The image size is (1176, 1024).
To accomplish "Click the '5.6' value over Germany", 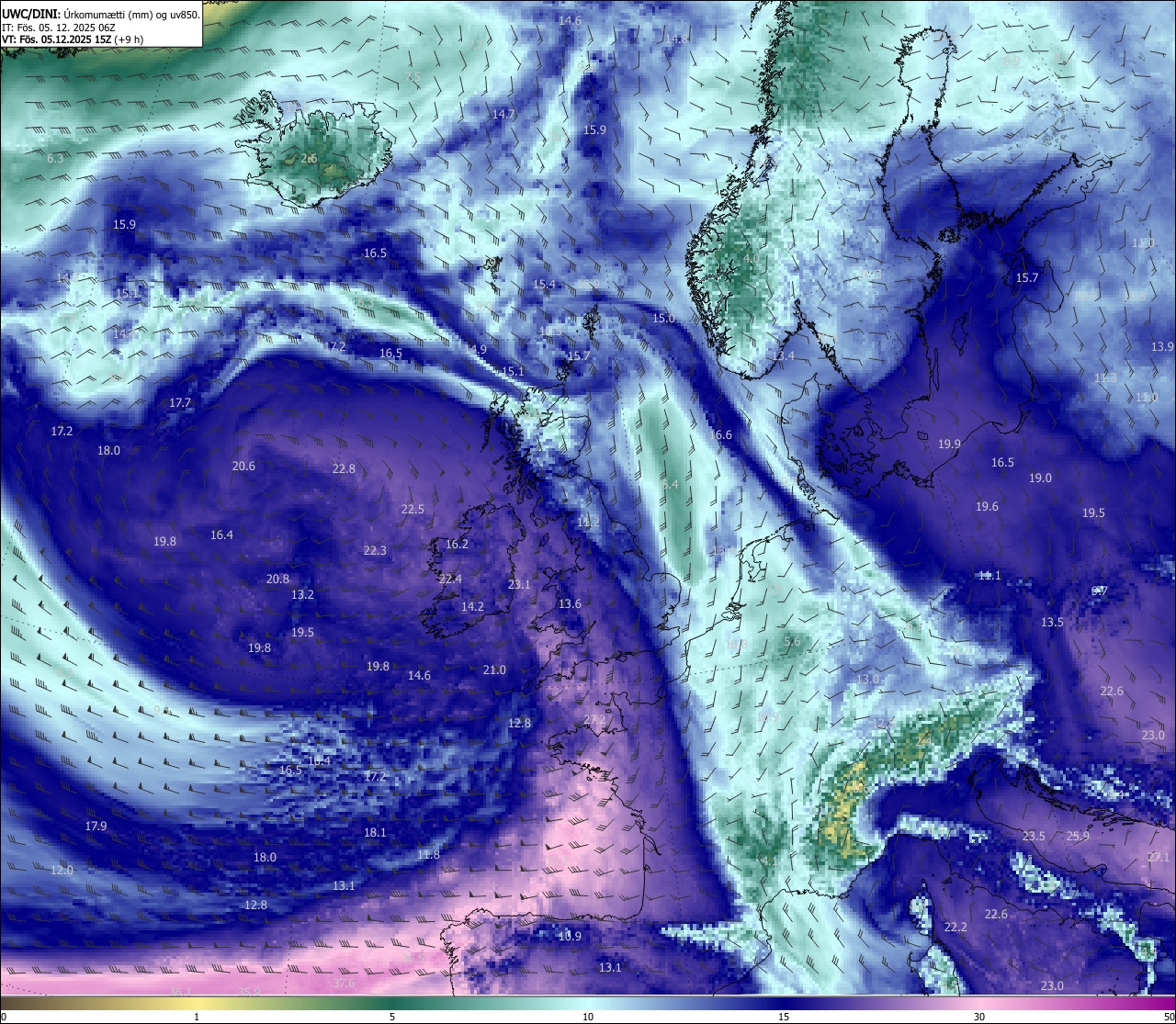I will click(x=792, y=642).
